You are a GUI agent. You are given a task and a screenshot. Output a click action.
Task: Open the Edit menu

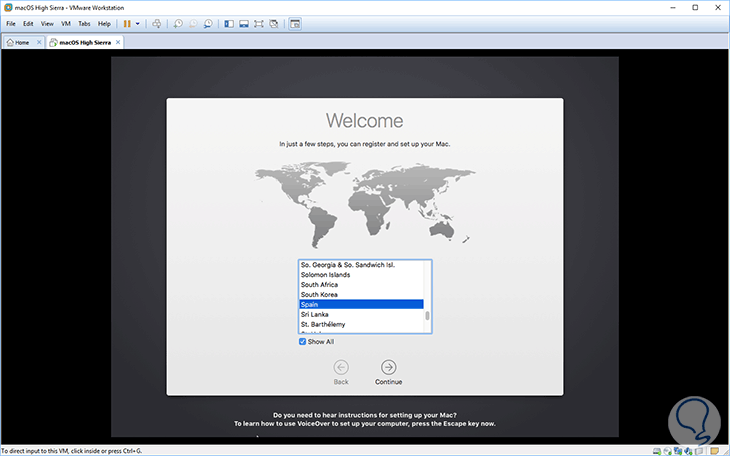[28, 24]
